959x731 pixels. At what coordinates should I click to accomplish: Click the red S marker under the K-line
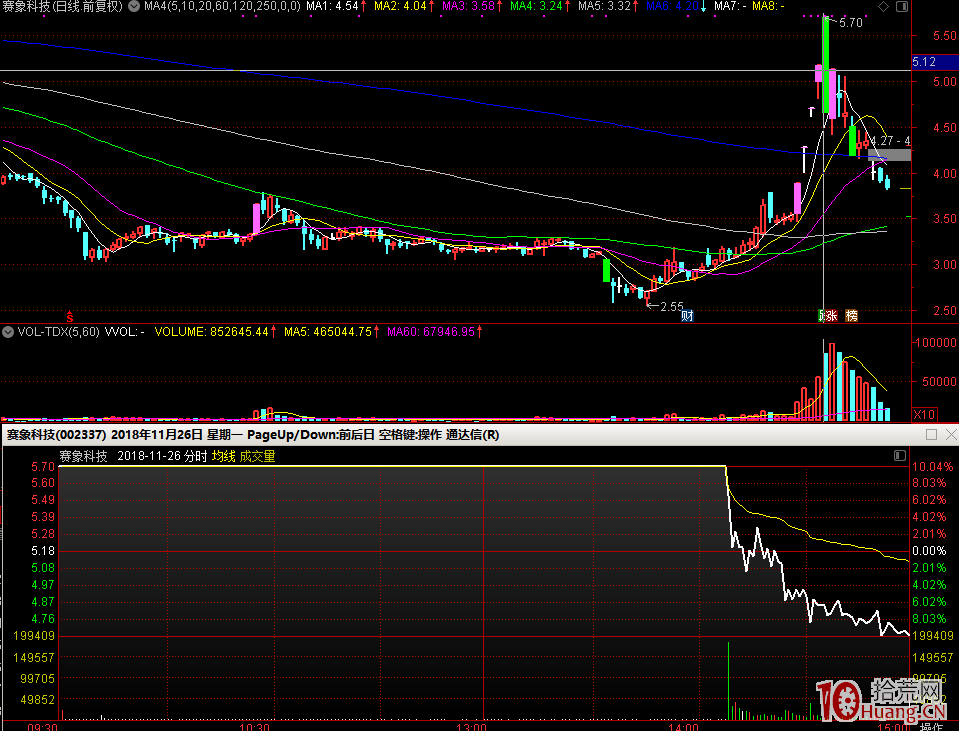click(70, 315)
